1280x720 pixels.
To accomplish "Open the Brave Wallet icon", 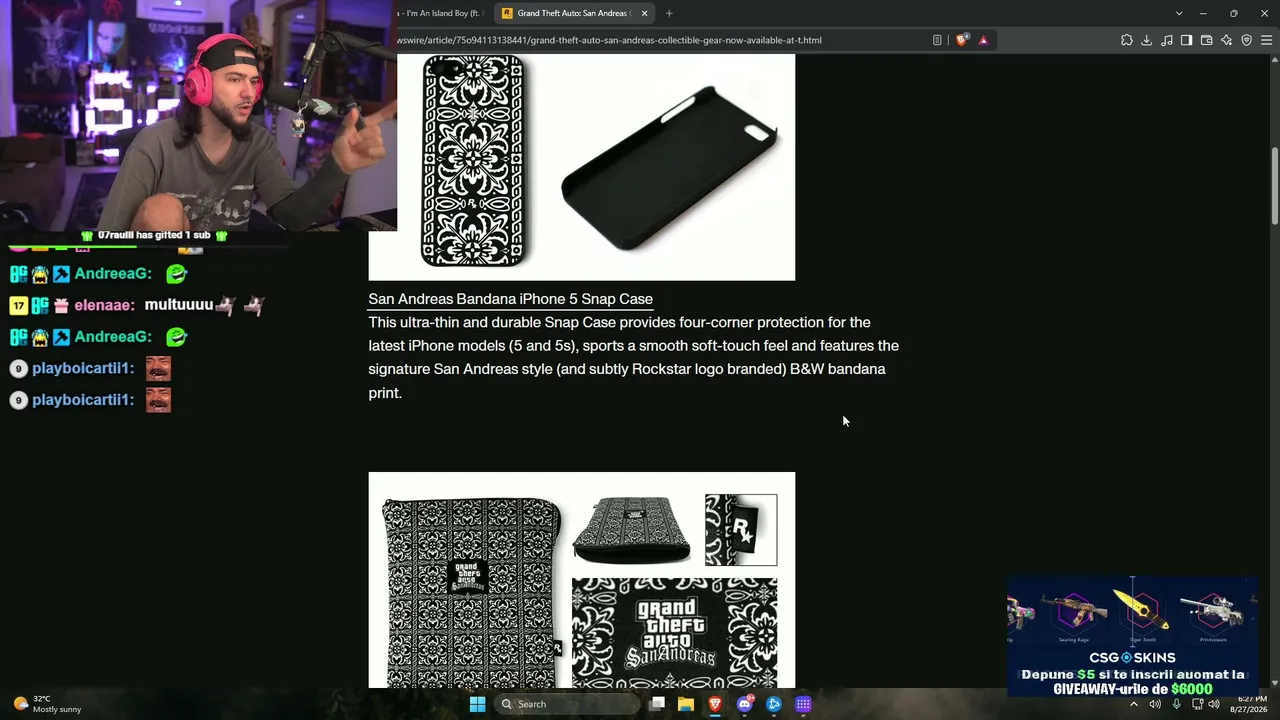I will coord(1206,40).
